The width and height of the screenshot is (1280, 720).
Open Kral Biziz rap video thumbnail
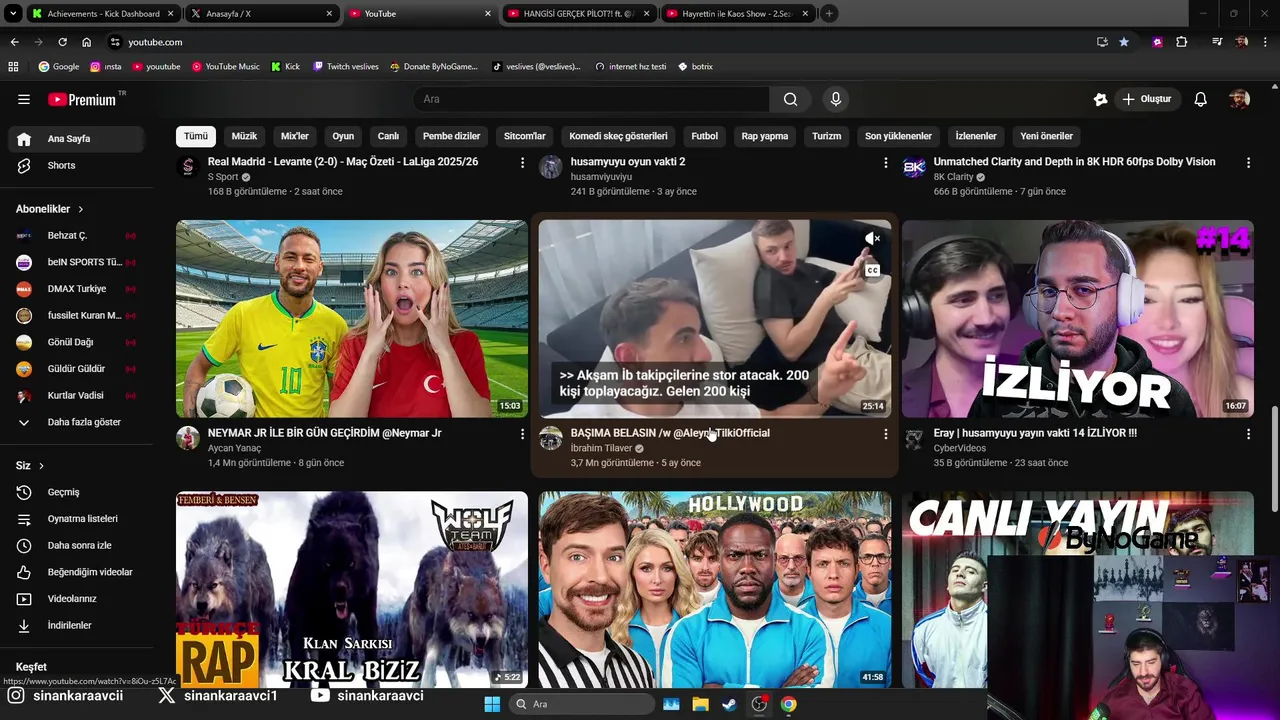(352, 590)
